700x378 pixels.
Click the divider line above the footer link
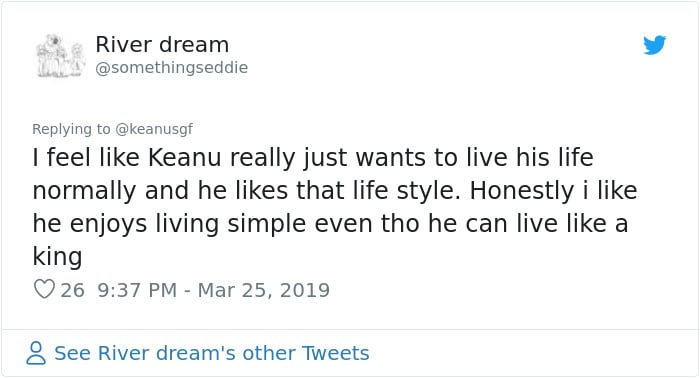tap(350, 330)
